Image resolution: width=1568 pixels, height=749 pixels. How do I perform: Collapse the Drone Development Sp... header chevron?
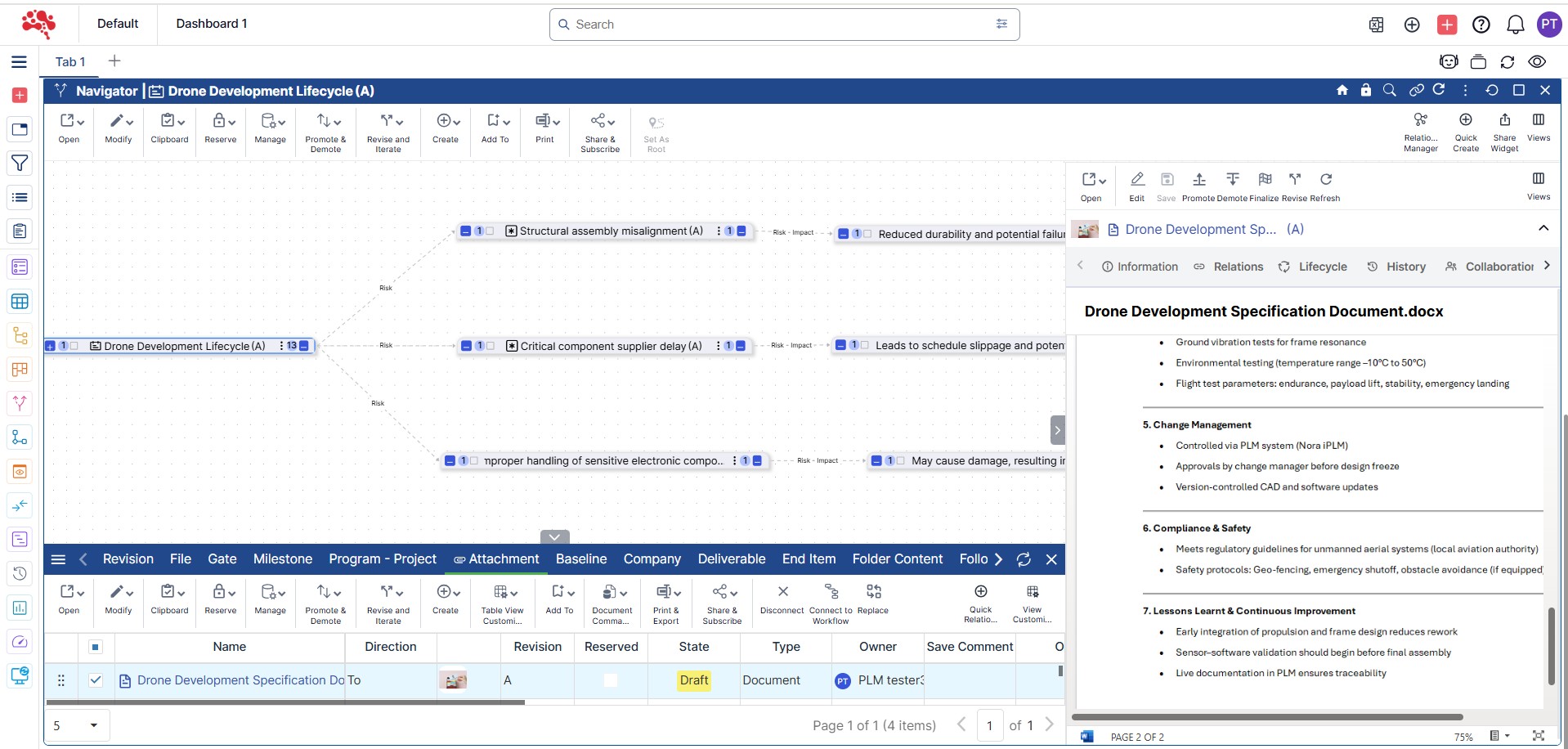tap(1543, 229)
